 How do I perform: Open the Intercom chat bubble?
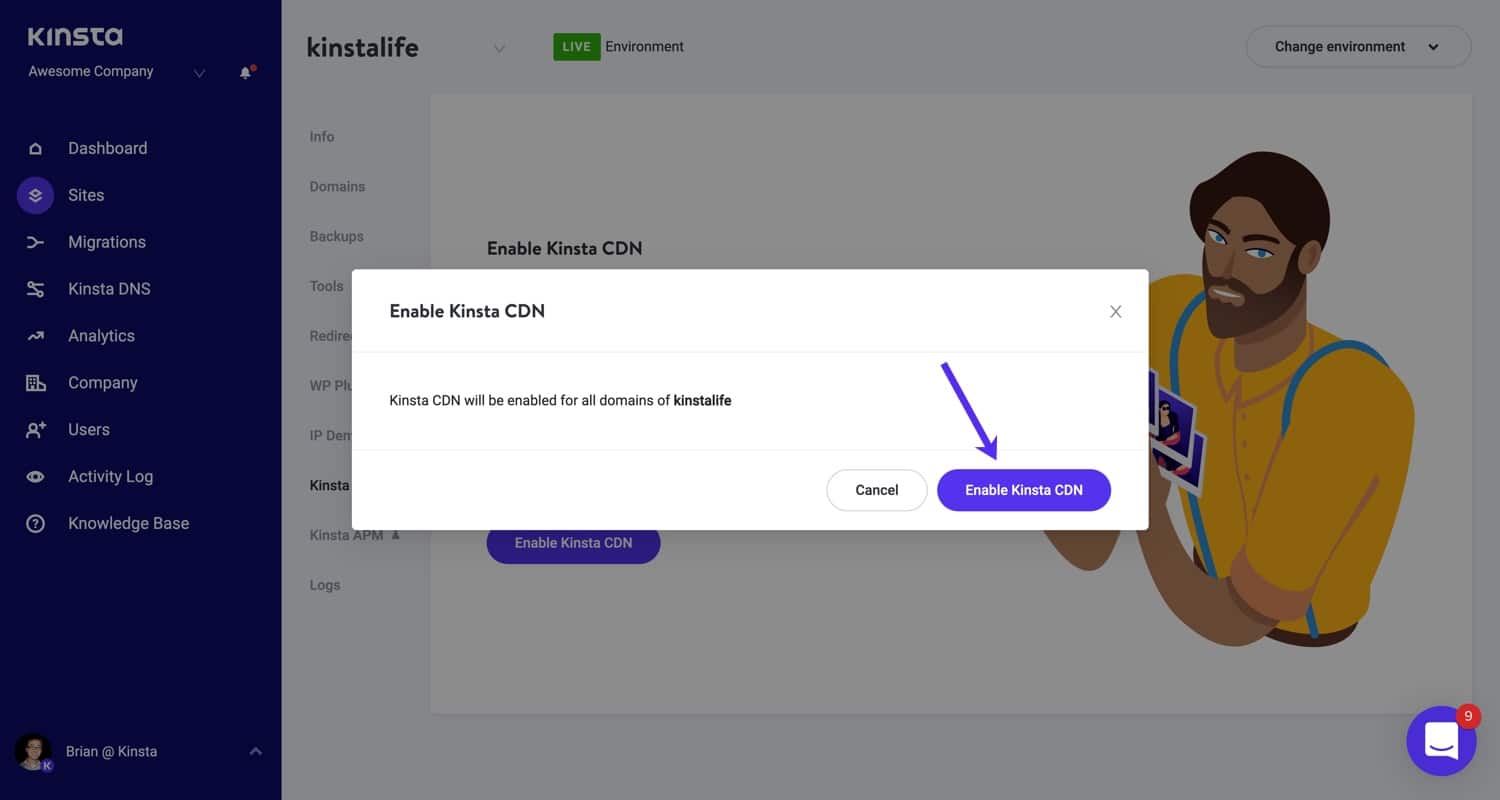(1441, 740)
